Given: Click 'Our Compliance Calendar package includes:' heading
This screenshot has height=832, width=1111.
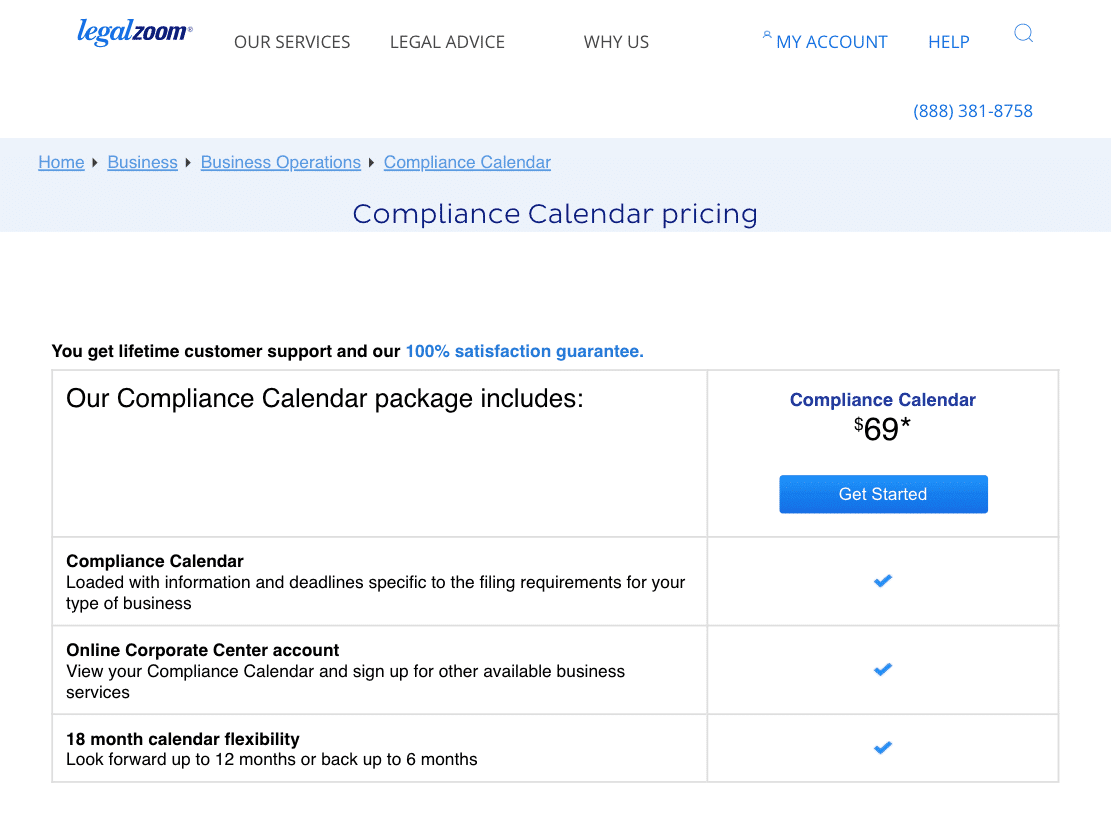Looking at the screenshot, I should pyautogui.click(x=325, y=399).
